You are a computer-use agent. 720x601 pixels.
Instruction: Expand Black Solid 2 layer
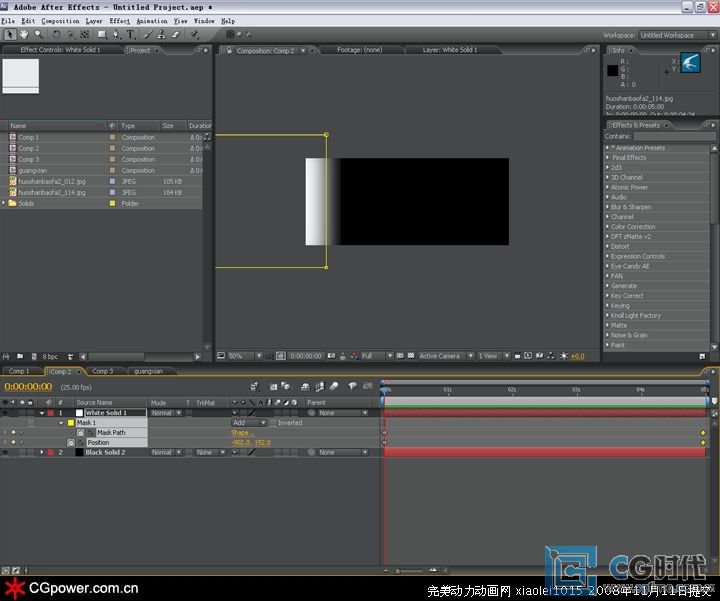coord(42,452)
